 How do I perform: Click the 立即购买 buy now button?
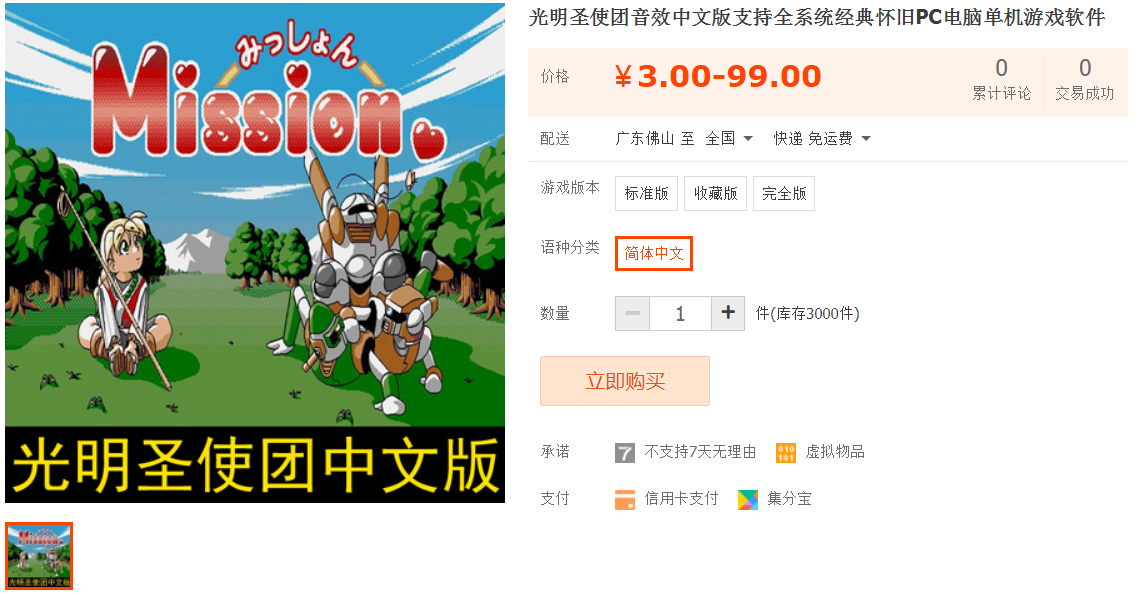click(625, 381)
